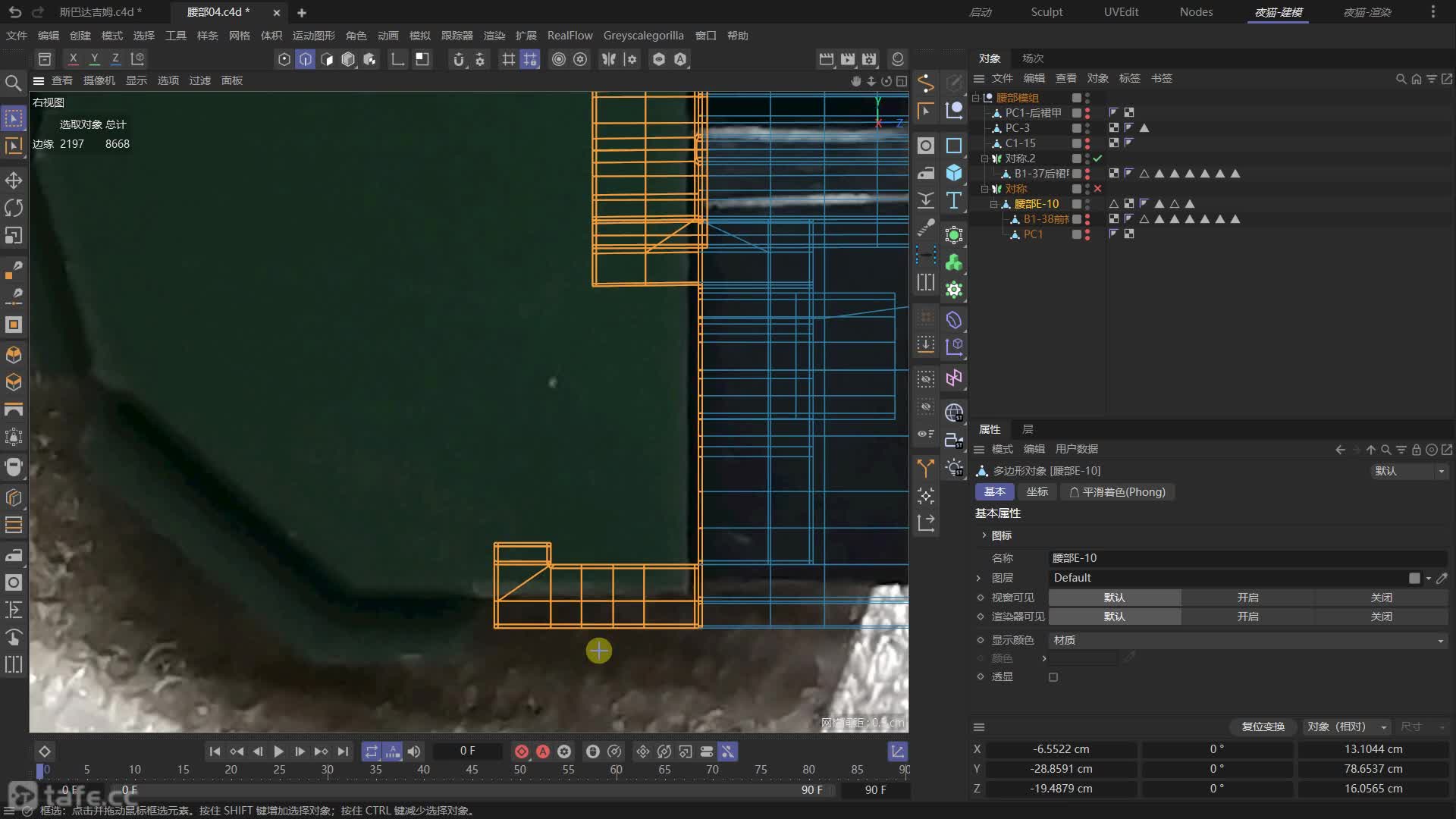Click the Object Manager filter icon
The height and width of the screenshot is (819, 1456).
tap(1431, 79)
